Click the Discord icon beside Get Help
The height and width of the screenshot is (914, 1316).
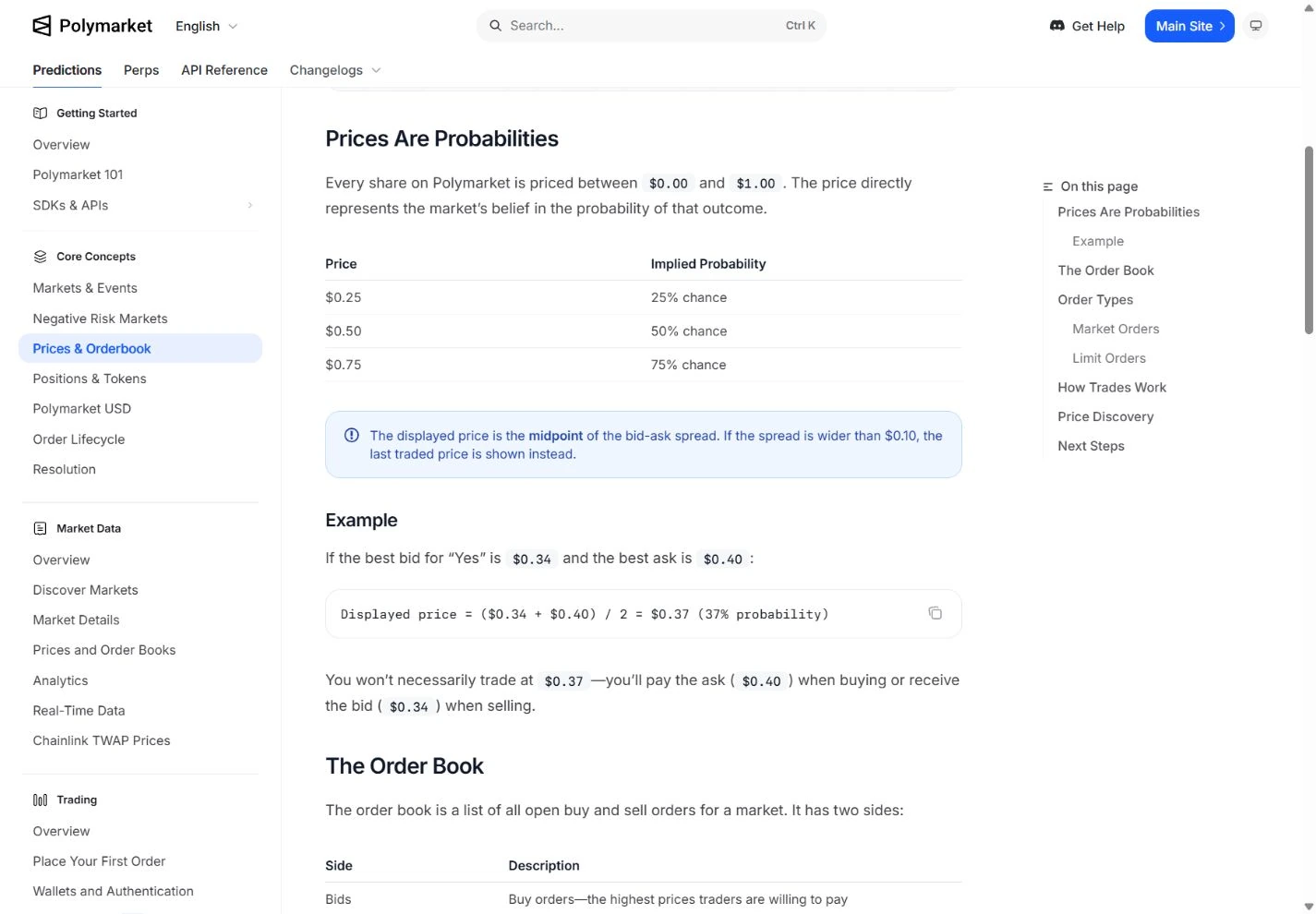(1057, 26)
